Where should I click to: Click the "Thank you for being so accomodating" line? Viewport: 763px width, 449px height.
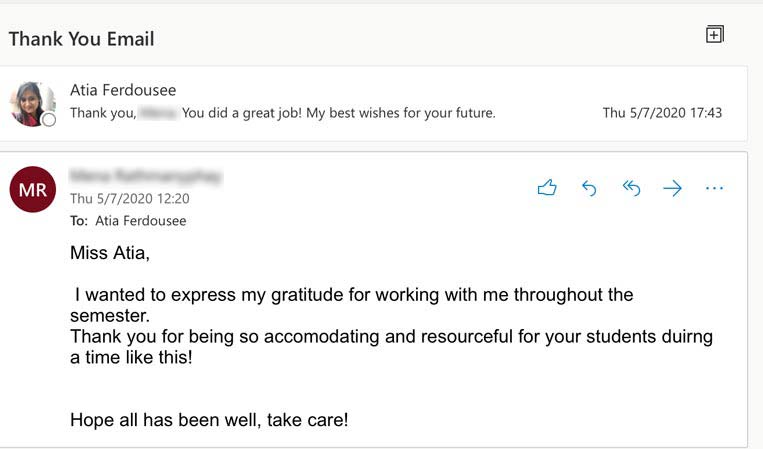coord(391,337)
